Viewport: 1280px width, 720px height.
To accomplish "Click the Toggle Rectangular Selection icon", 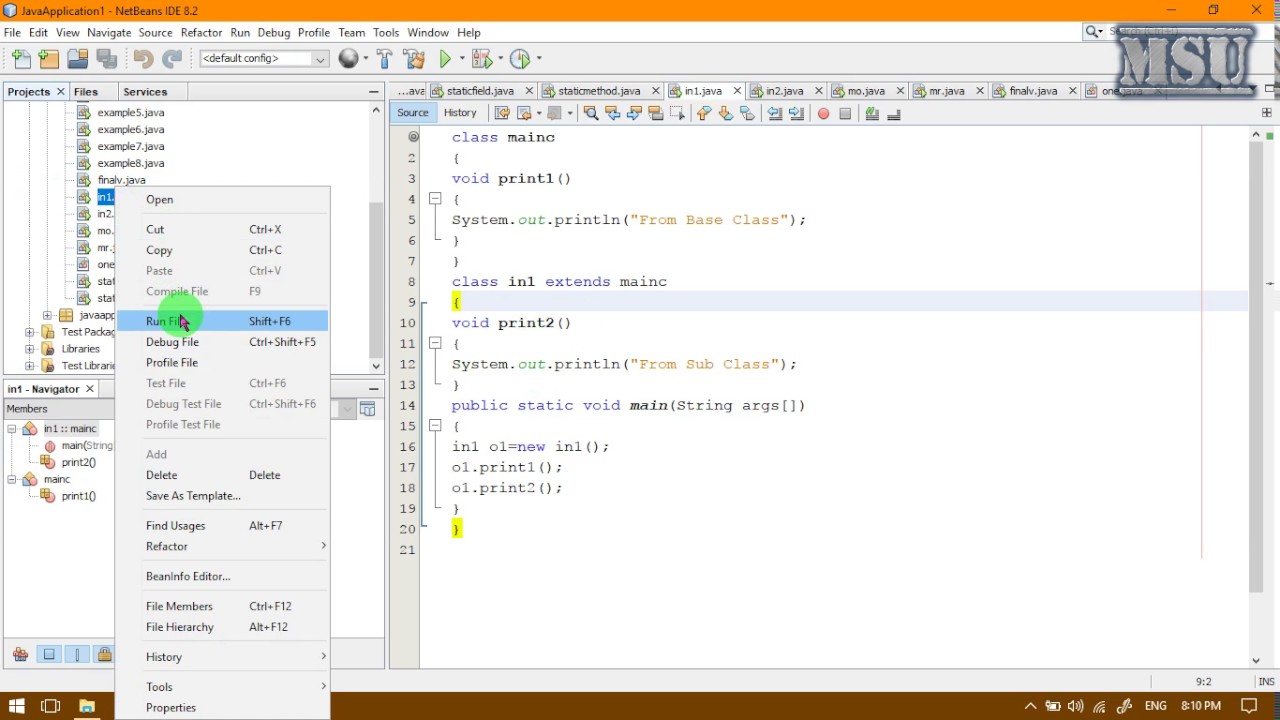I will [677, 113].
